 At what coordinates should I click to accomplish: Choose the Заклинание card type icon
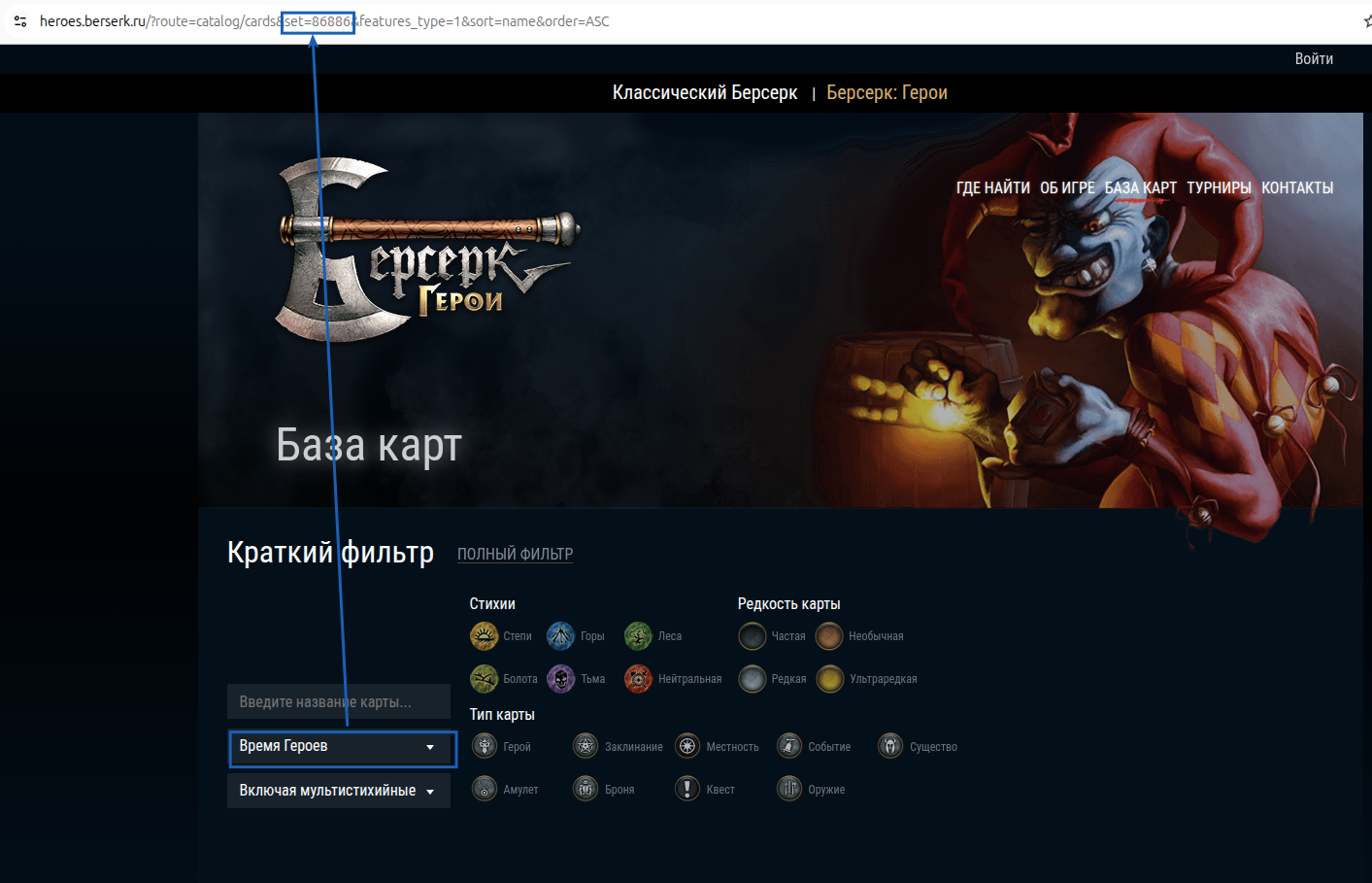pyautogui.click(x=586, y=746)
